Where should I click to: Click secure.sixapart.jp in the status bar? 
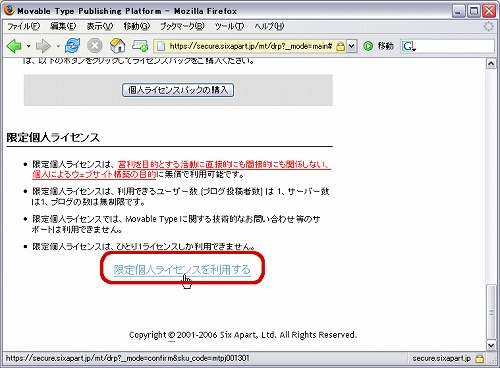click(x=441, y=358)
